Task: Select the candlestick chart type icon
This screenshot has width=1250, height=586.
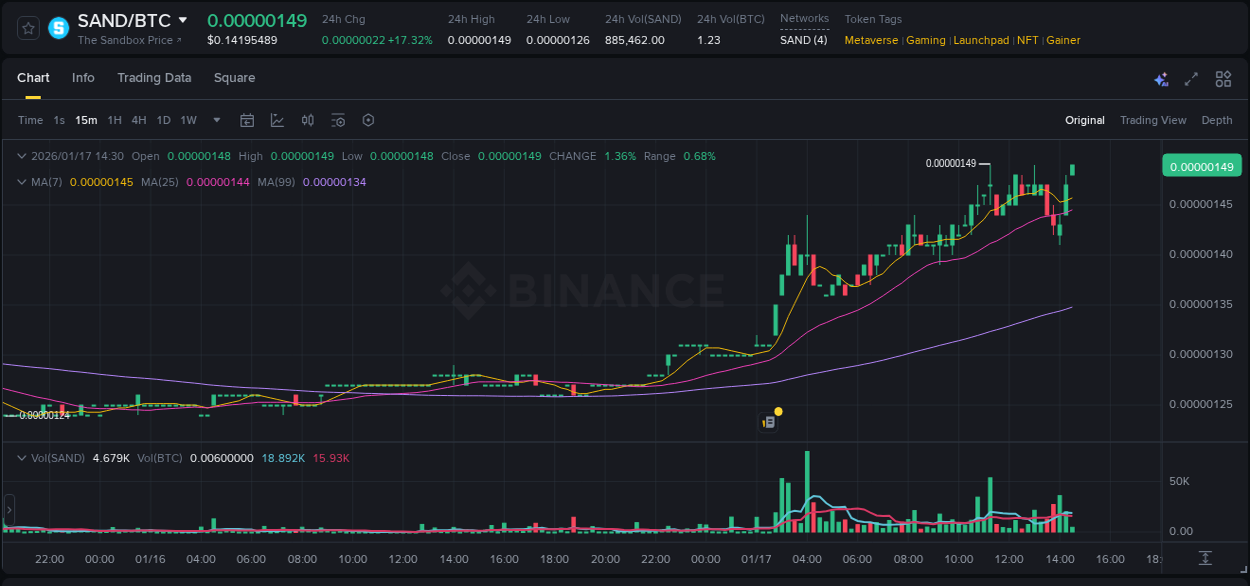Action: tap(307, 120)
